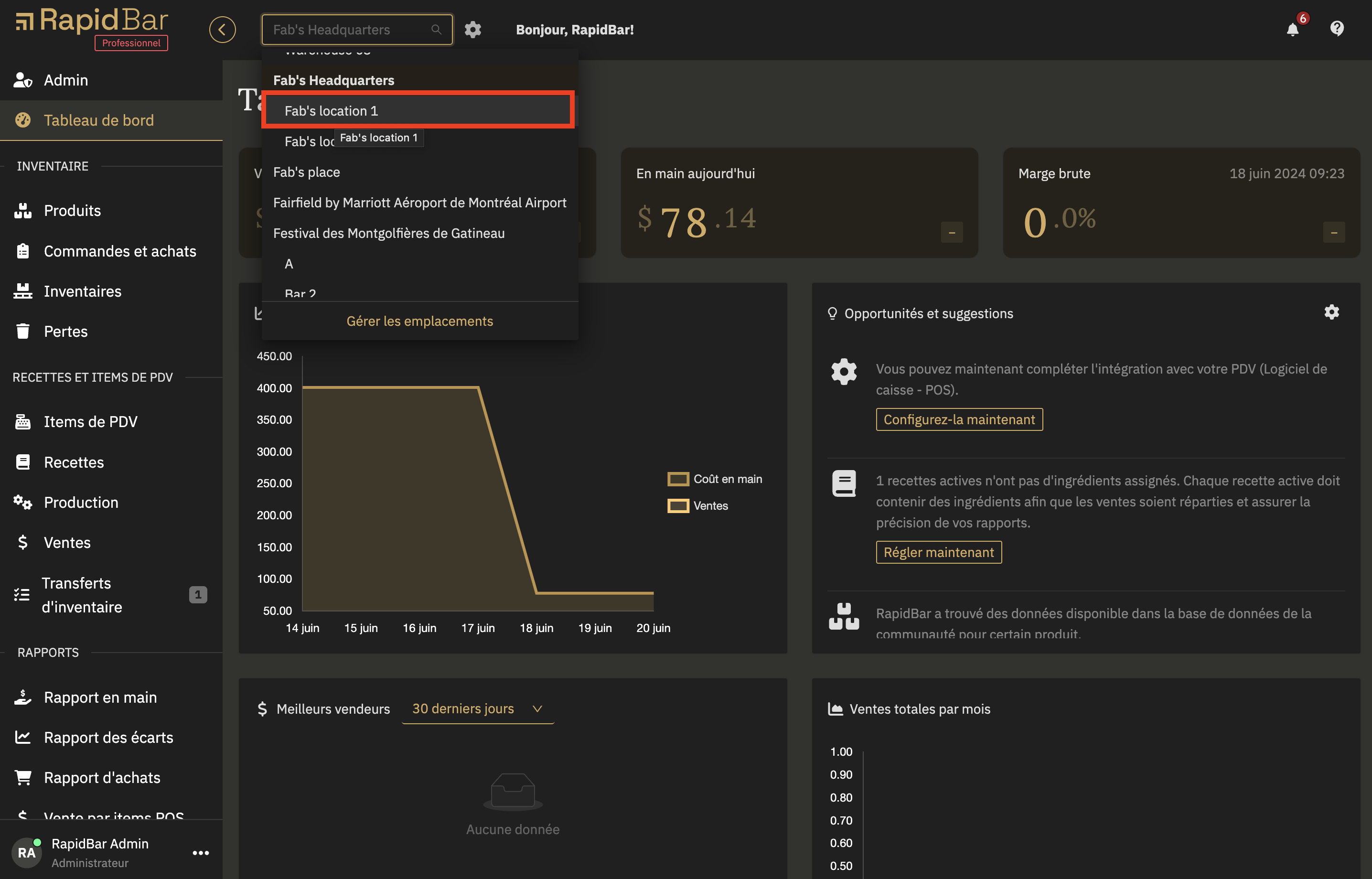The image size is (1372, 879).
Task: Open the help question mark icon
Action: tap(1337, 29)
